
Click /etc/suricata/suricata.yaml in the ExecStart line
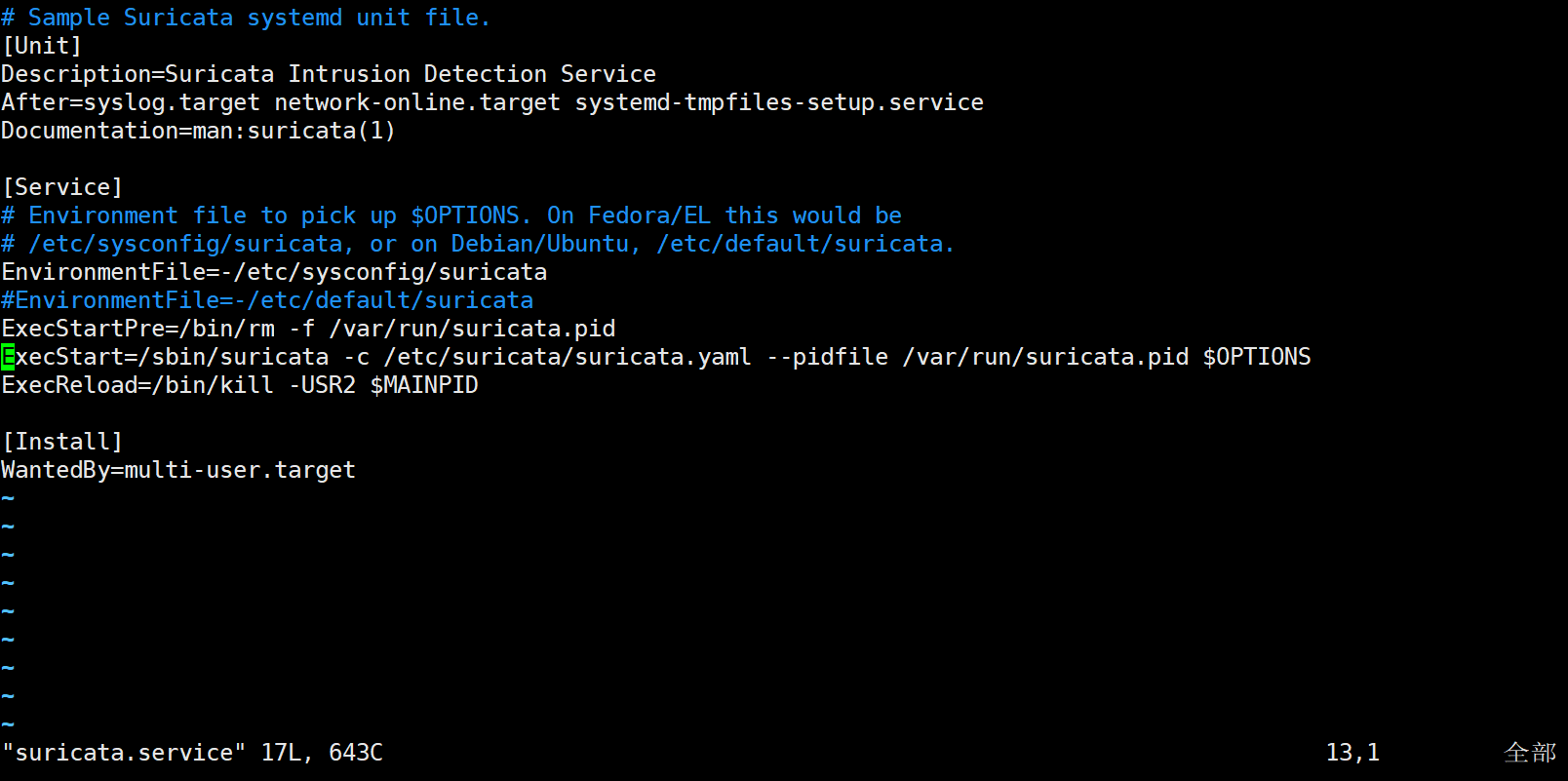567,357
